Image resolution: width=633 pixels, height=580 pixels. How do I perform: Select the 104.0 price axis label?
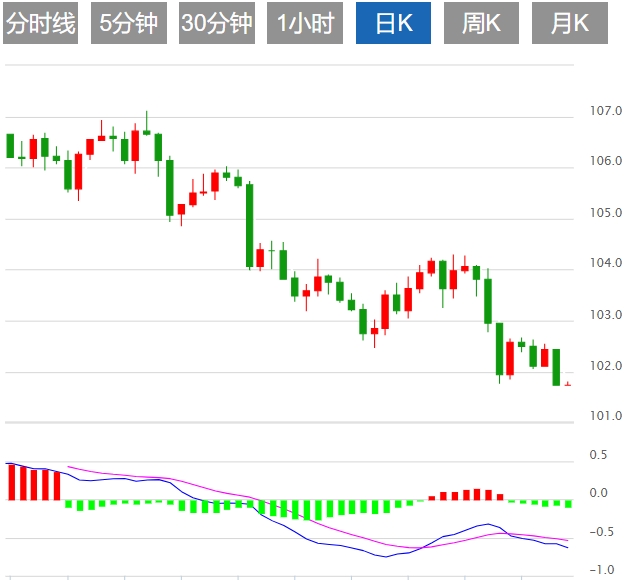click(606, 263)
